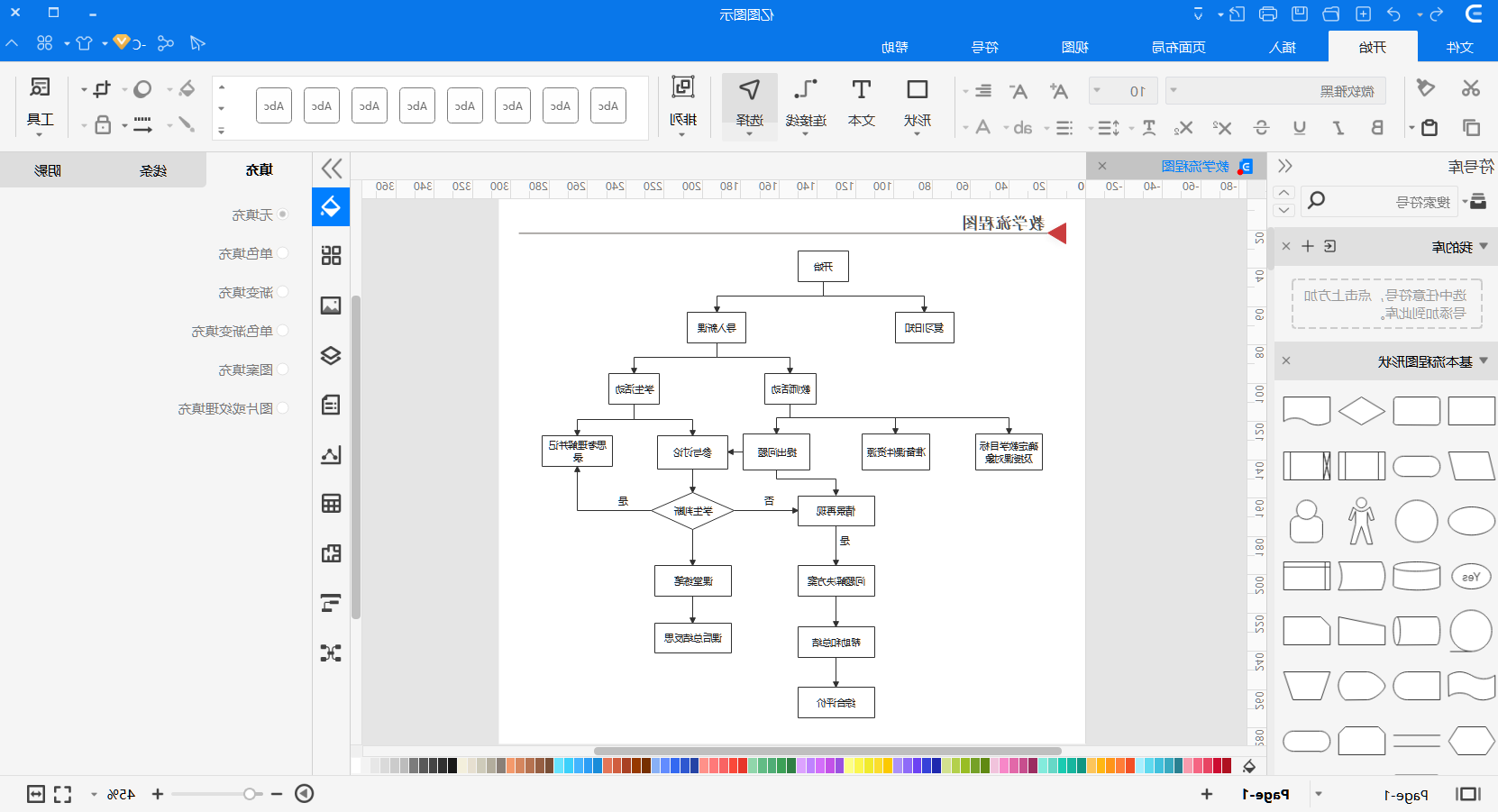The image size is (1498, 812).
Task: Click the symbol search magnifier icon
Action: [1316, 200]
